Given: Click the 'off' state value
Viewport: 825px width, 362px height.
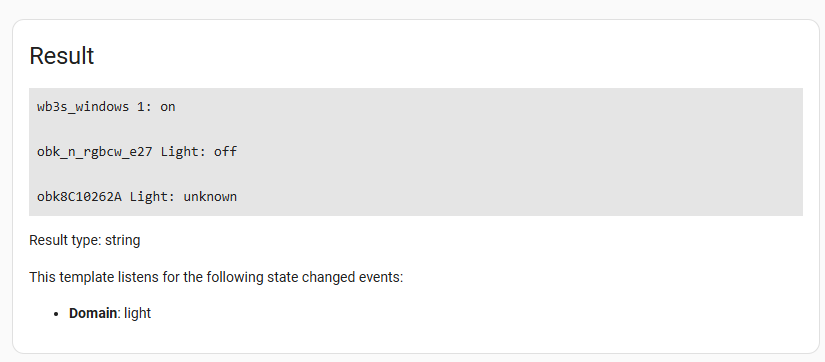Looking at the screenshot, I should (226, 152).
